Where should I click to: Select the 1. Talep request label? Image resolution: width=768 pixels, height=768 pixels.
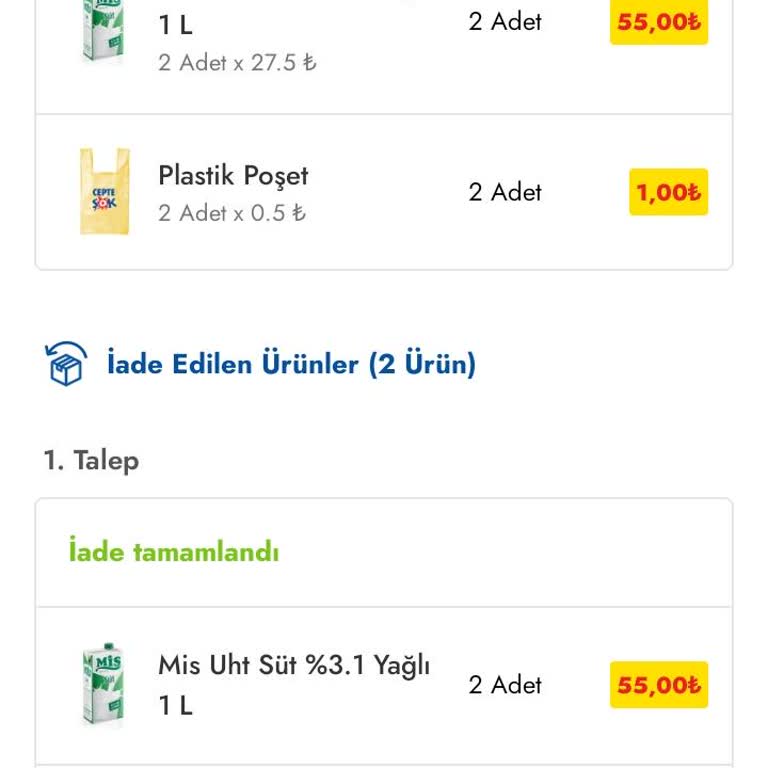coord(91,460)
